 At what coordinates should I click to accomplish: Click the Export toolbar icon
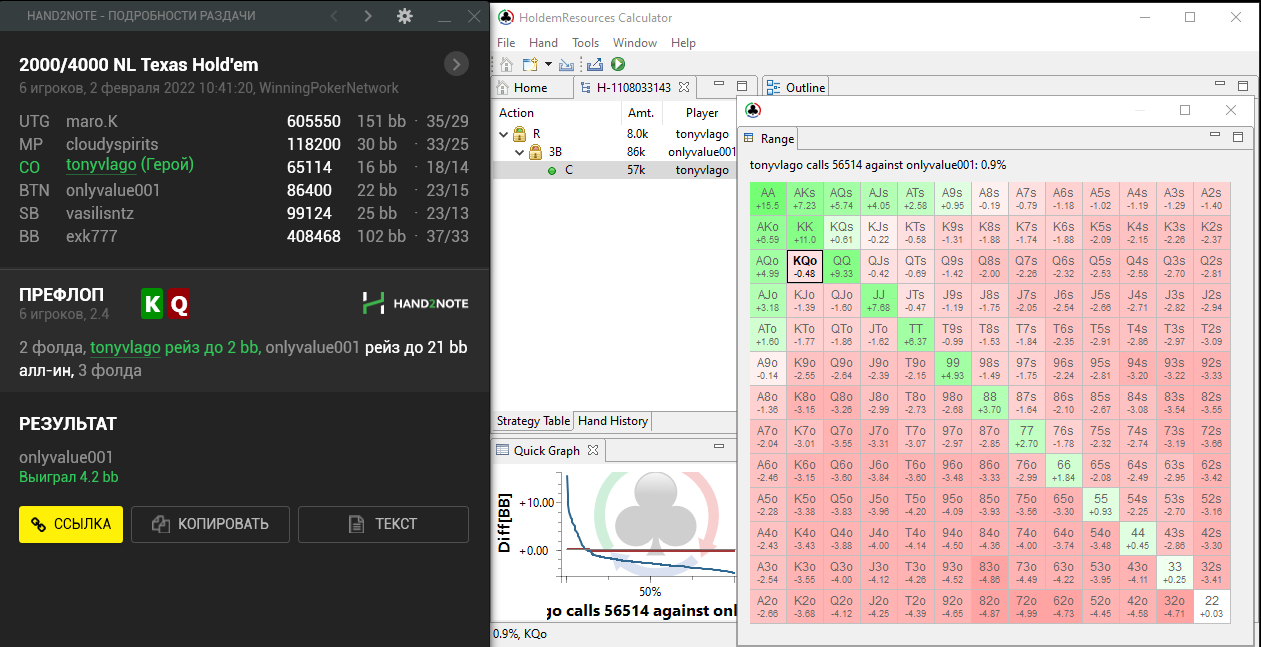pos(595,64)
